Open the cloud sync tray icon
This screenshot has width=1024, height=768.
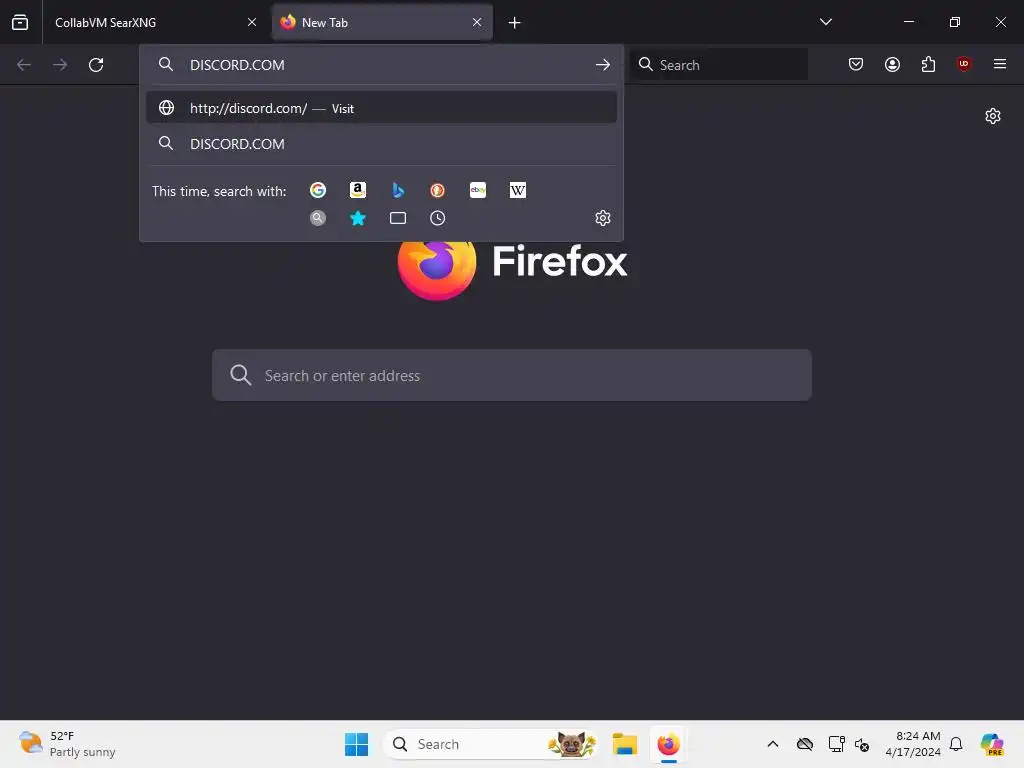click(x=805, y=744)
